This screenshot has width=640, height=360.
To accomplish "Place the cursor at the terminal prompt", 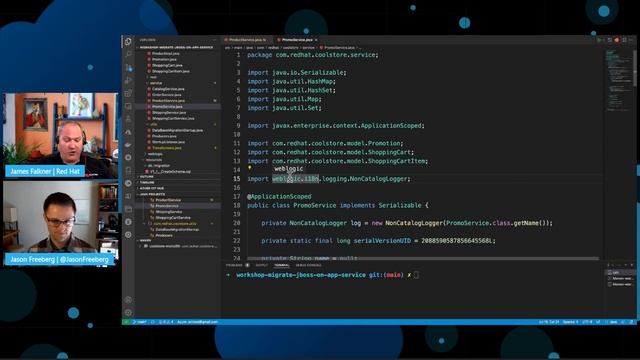I will click(x=416, y=275).
